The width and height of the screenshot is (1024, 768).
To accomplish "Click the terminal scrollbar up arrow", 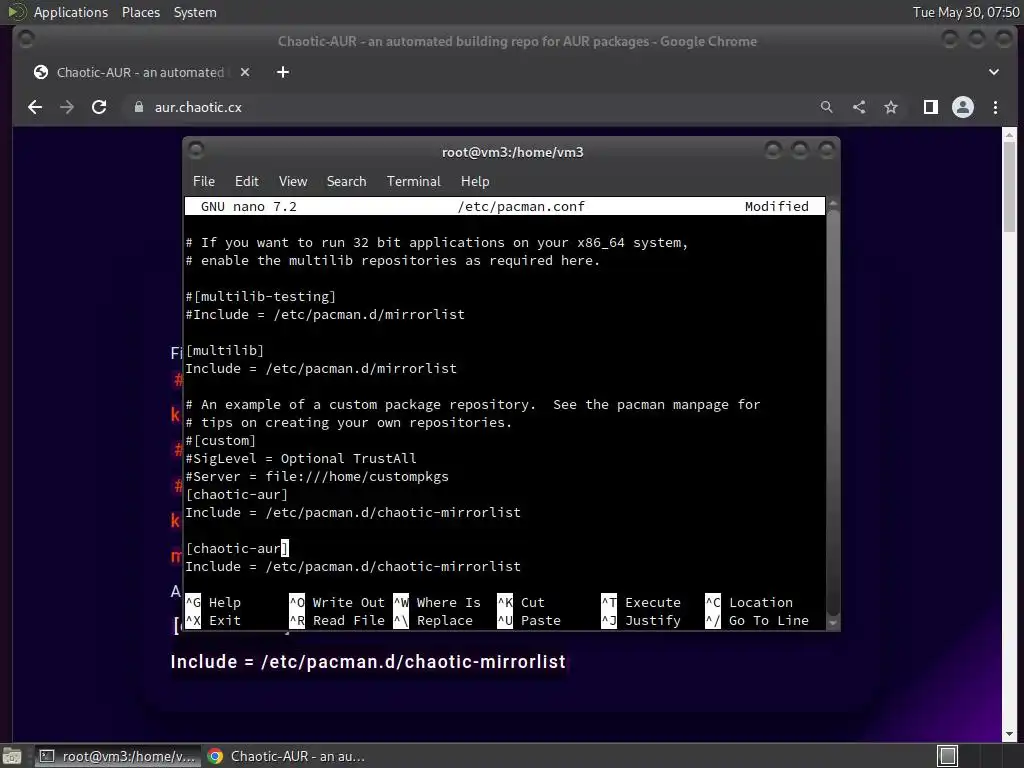I will click(833, 204).
